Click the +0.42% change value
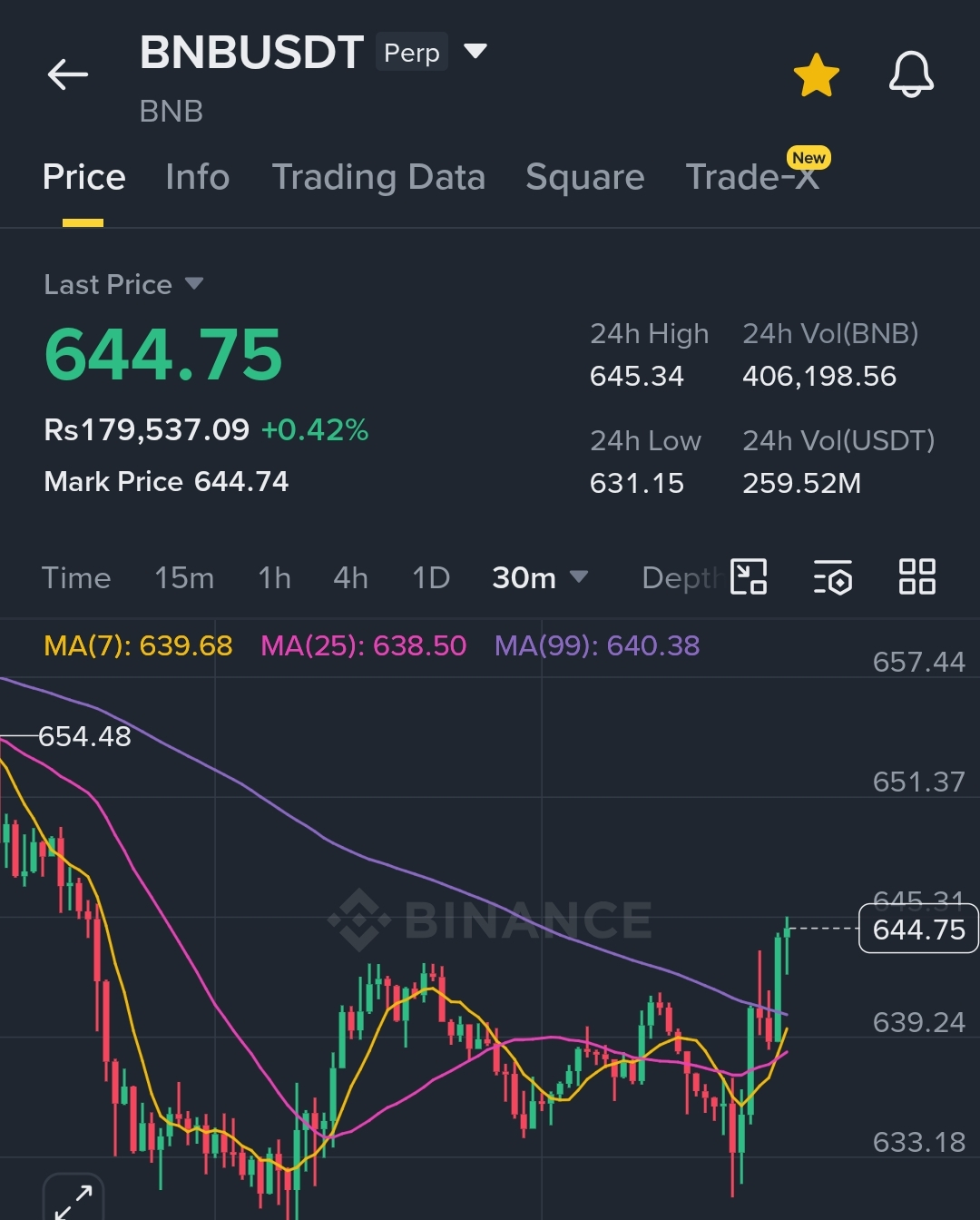Viewport: 980px width, 1220px height. click(x=315, y=429)
